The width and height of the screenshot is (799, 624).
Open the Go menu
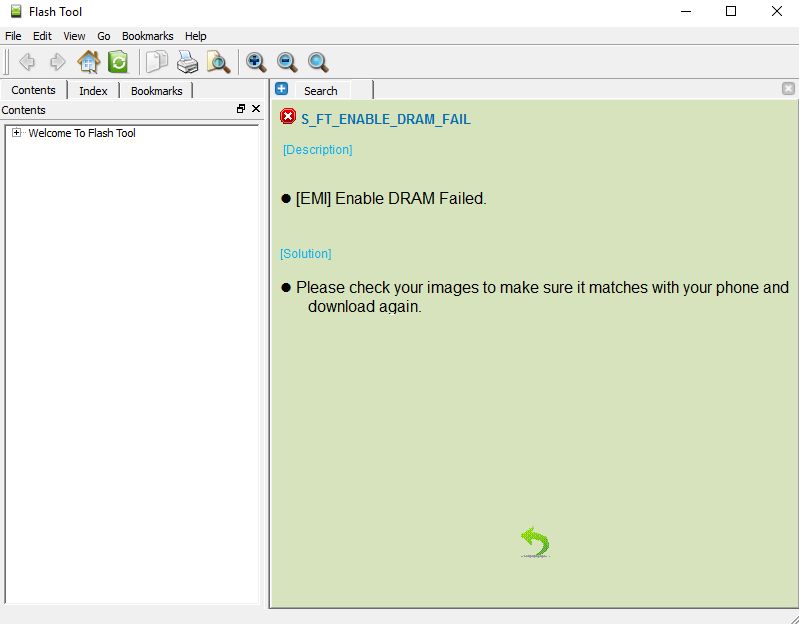(103, 36)
